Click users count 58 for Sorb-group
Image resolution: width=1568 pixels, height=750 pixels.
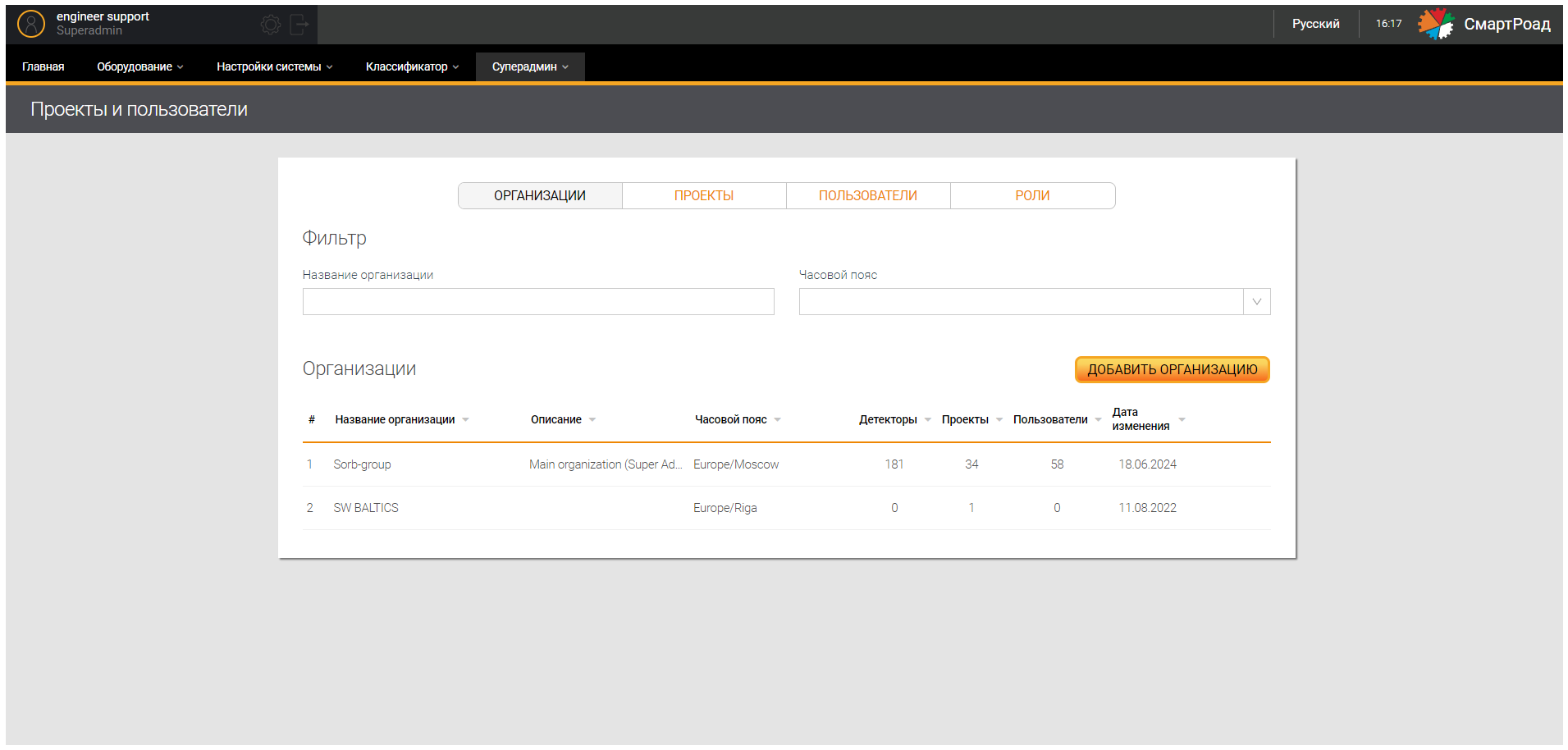pyautogui.click(x=1057, y=464)
